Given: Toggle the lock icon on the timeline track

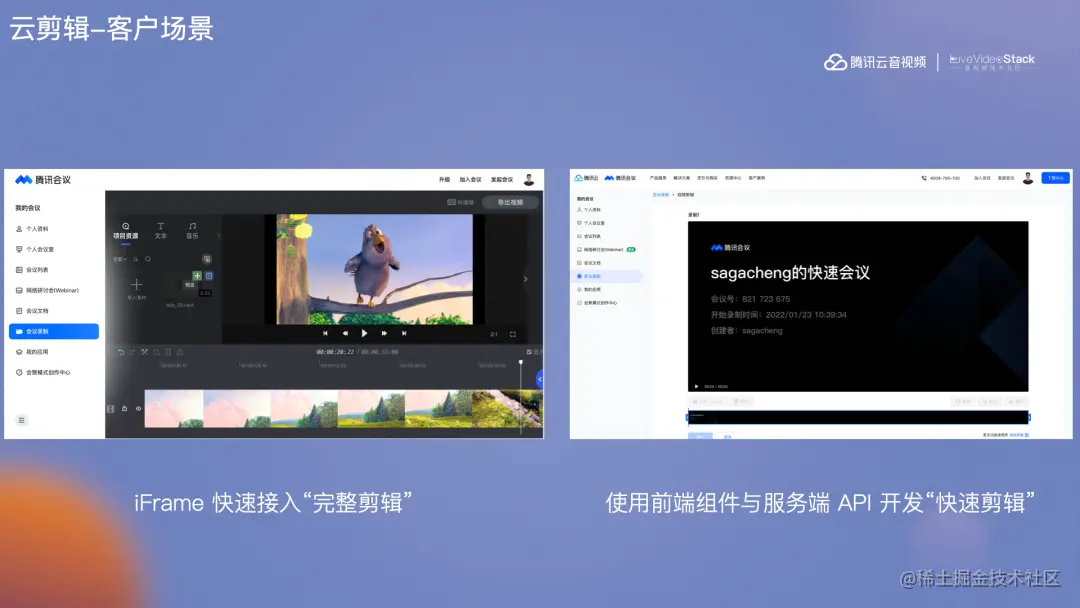Looking at the screenshot, I should 124,407.
